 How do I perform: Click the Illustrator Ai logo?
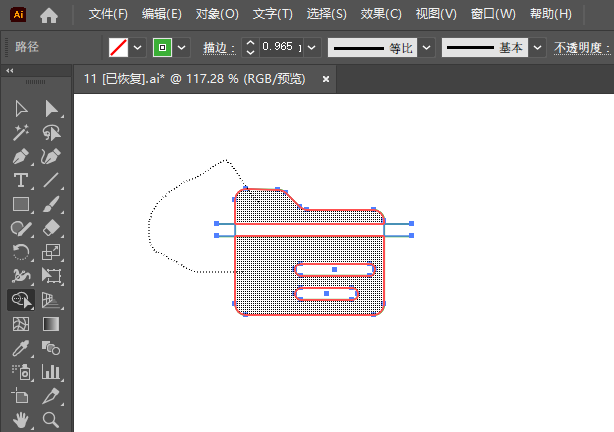(18, 15)
